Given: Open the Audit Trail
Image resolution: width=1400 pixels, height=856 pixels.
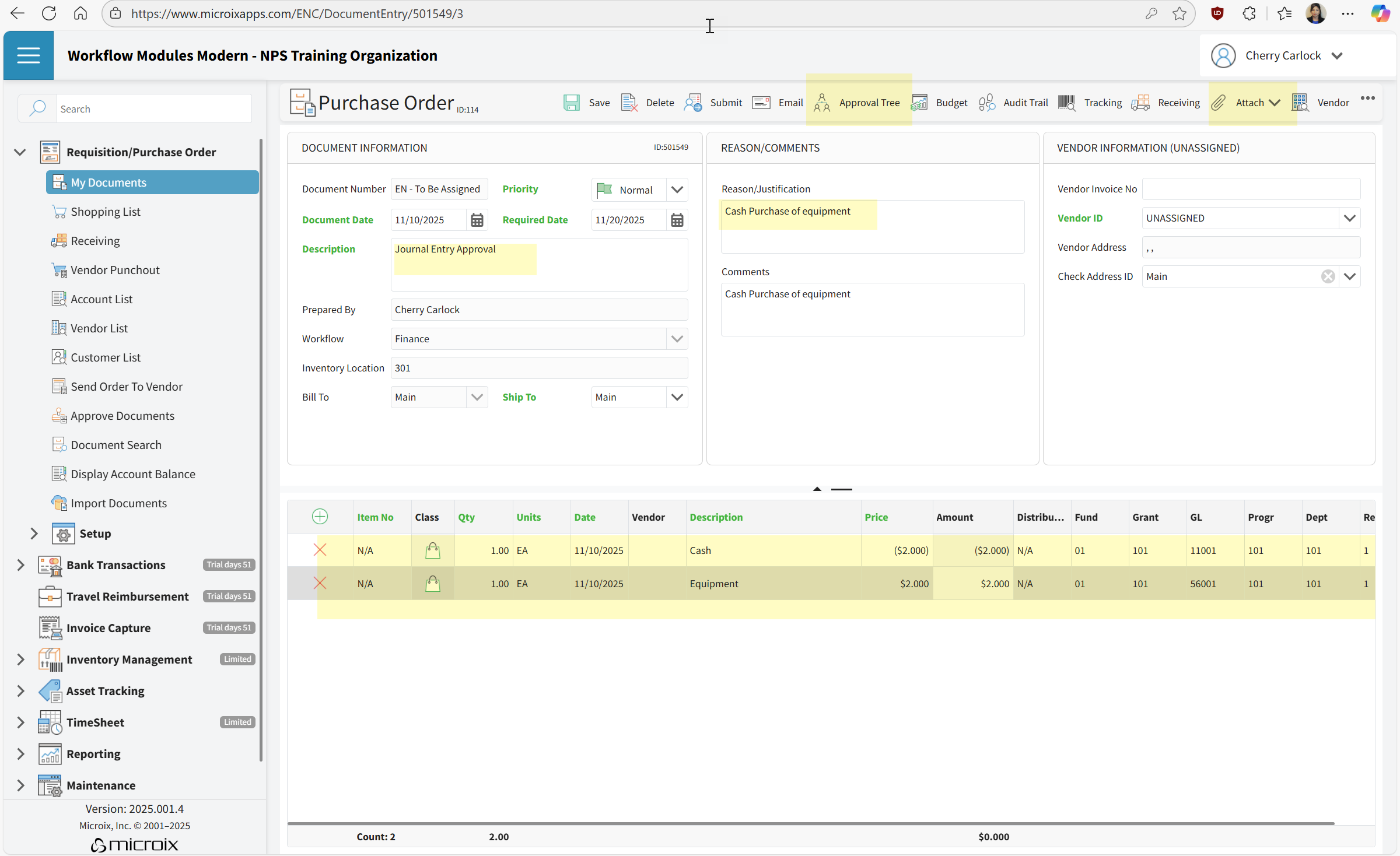Looking at the screenshot, I should 1013,103.
